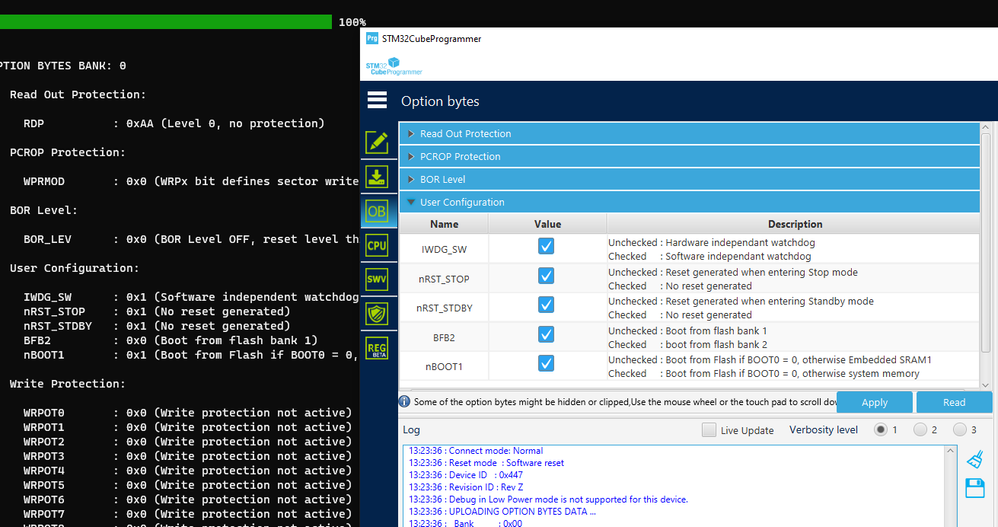Click the IWDG_SW name cell
The image size is (998, 527).
tap(444, 249)
